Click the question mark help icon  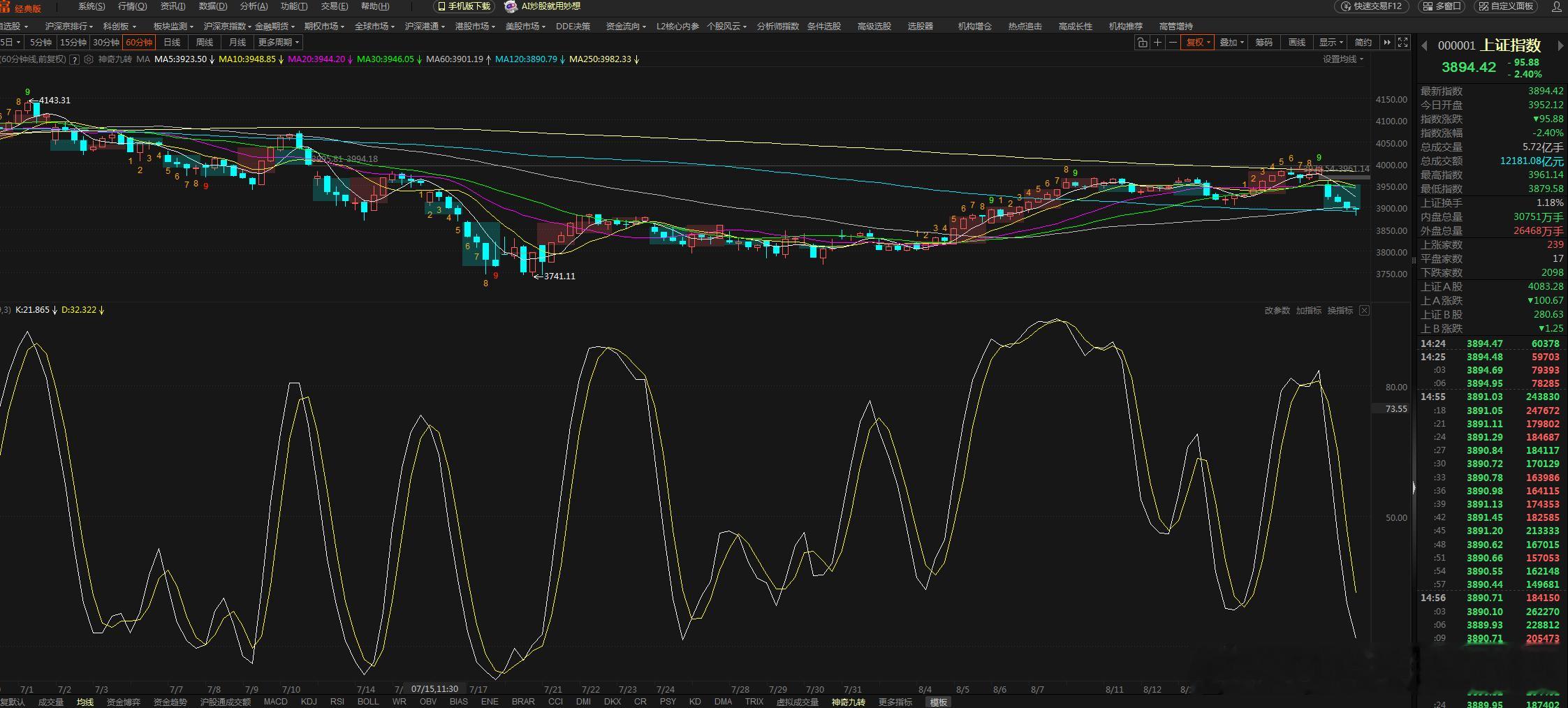tap(75, 59)
